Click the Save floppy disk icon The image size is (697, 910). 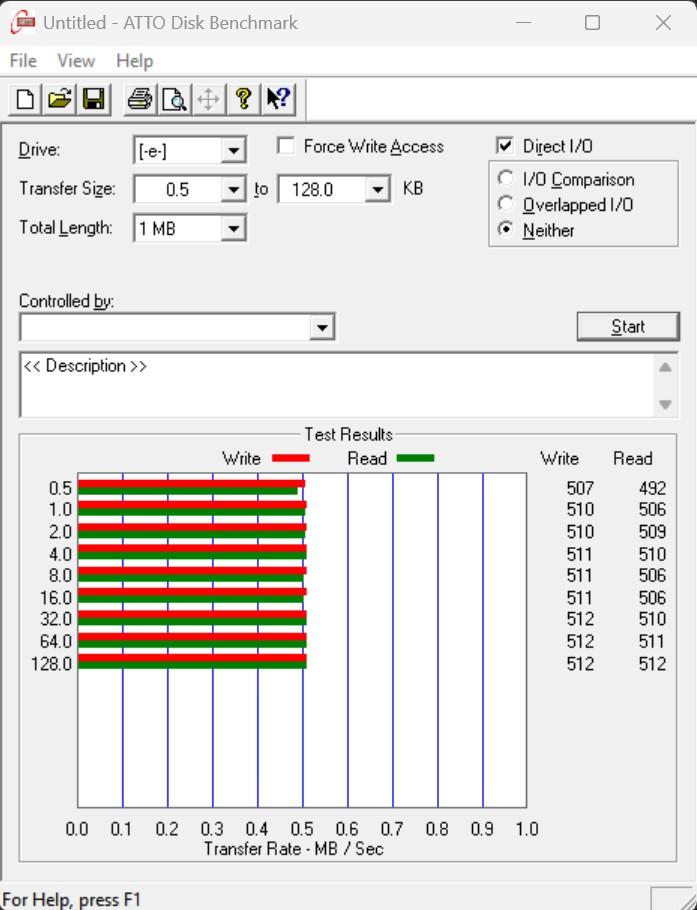tap(93, 99)
